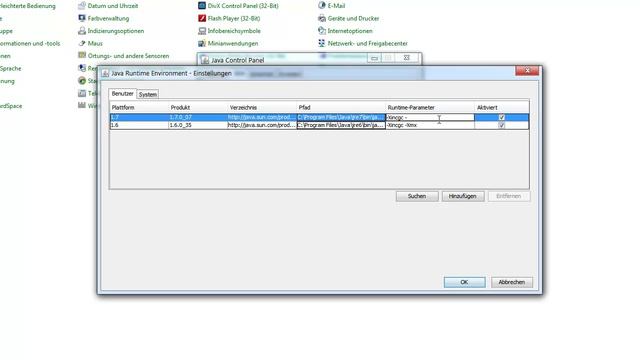Close the Java Runtime Environment dialog

527,71
